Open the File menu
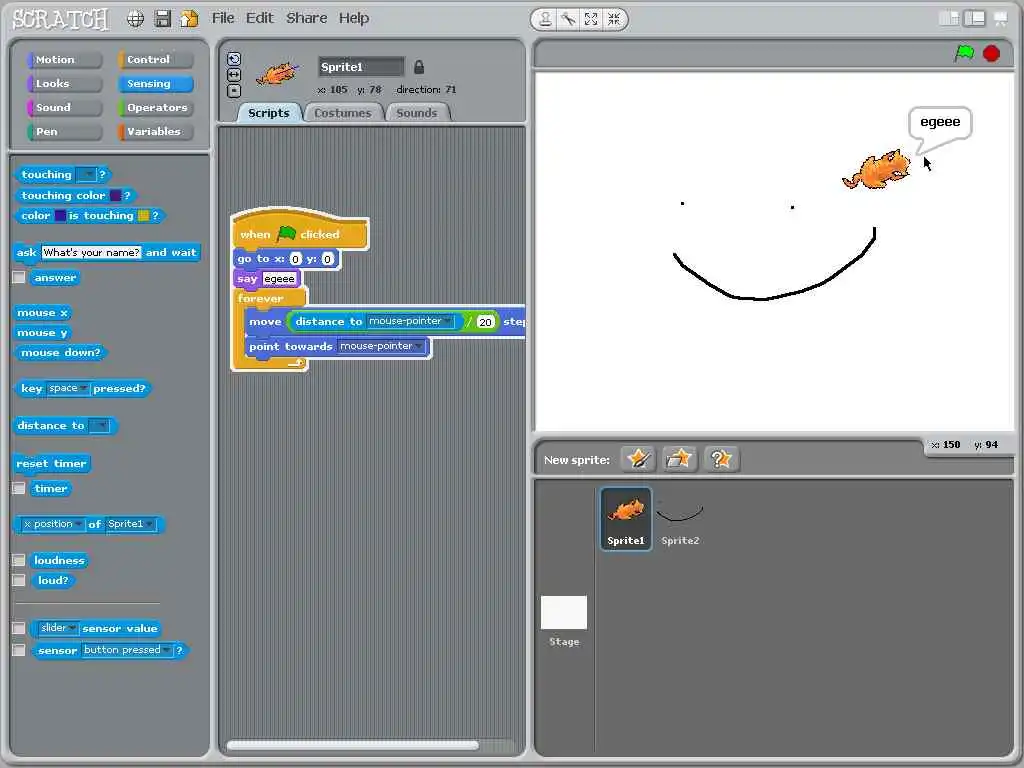Screen dimensions: 1024x768 pos(223,18)
